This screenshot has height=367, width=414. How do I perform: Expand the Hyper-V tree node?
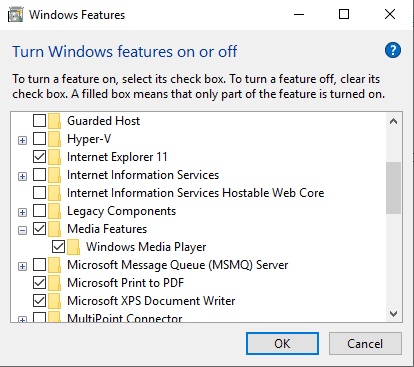22,140
